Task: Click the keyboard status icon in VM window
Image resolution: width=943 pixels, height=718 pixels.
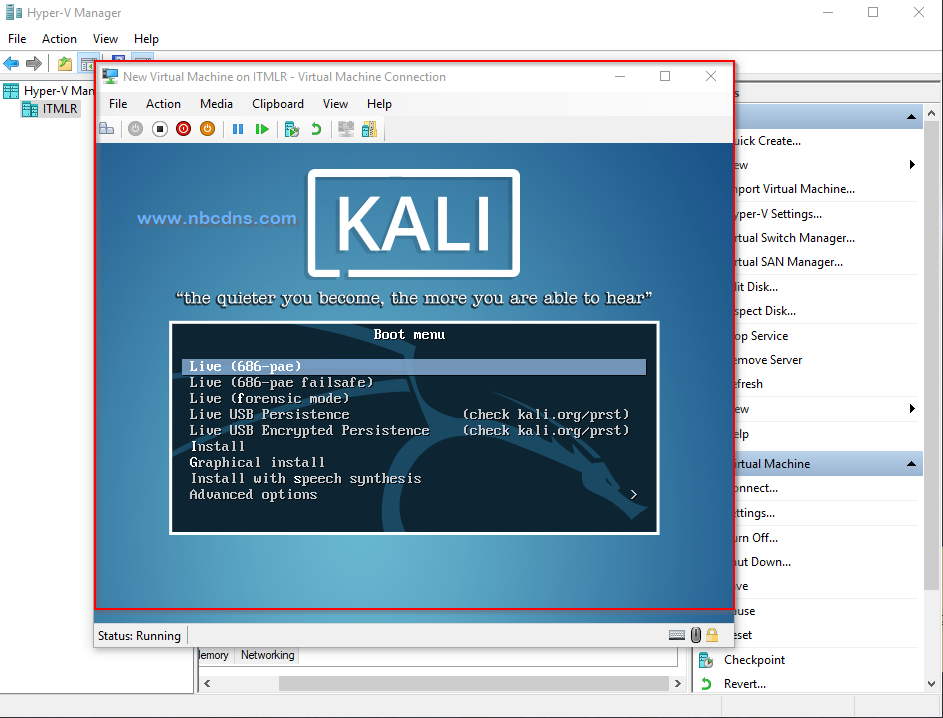Action: (677, 635)
